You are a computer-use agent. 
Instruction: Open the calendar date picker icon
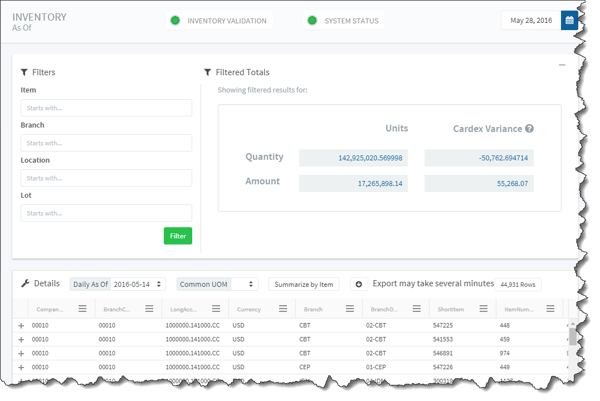tap(568, 19)
